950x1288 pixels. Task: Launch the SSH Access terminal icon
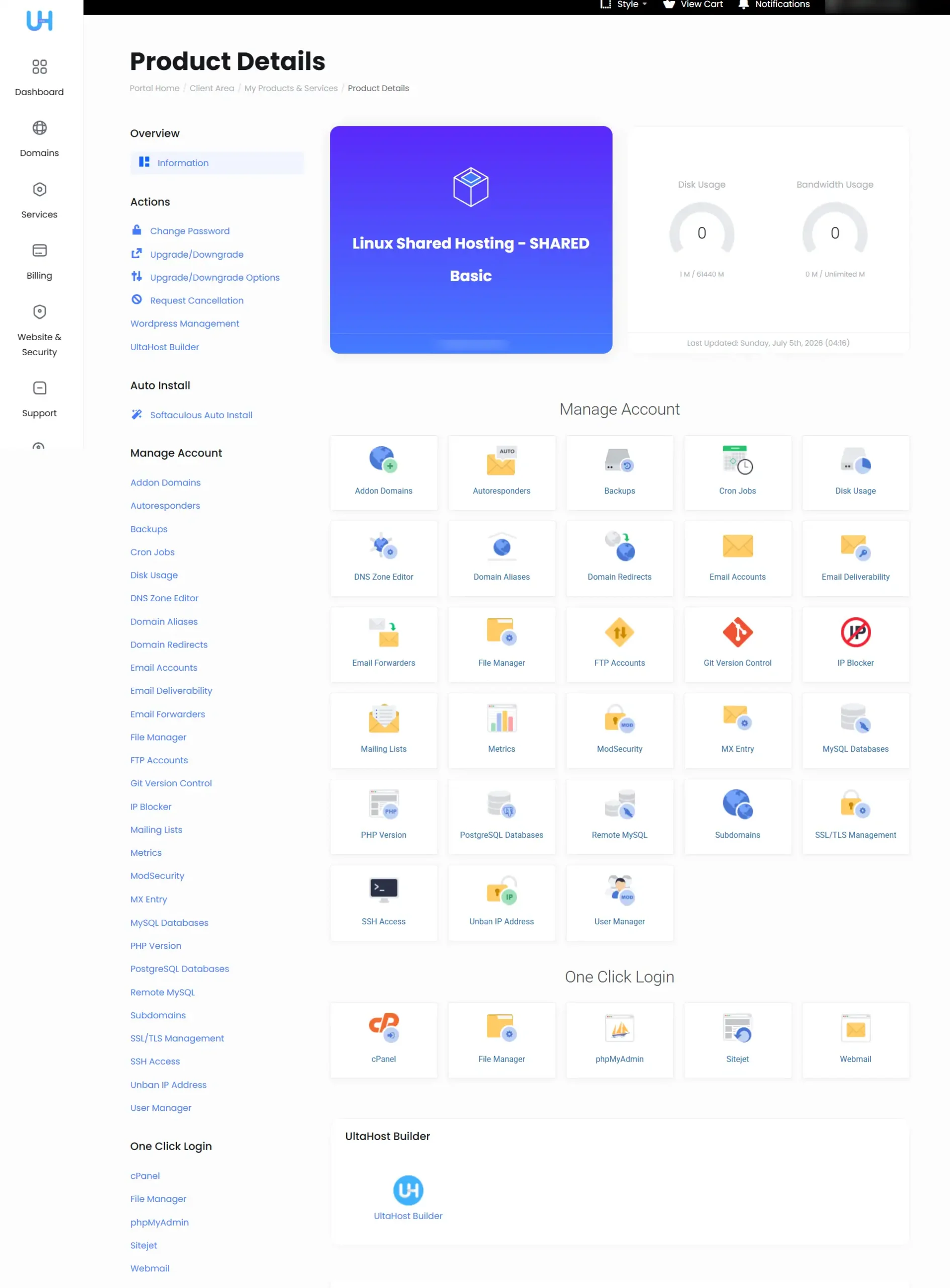[384, 890]
